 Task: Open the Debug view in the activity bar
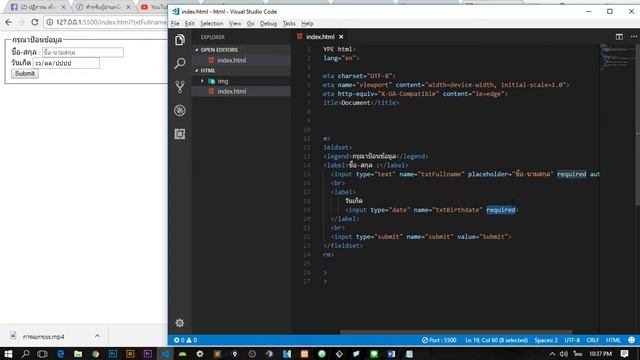(x=180, y=111)
